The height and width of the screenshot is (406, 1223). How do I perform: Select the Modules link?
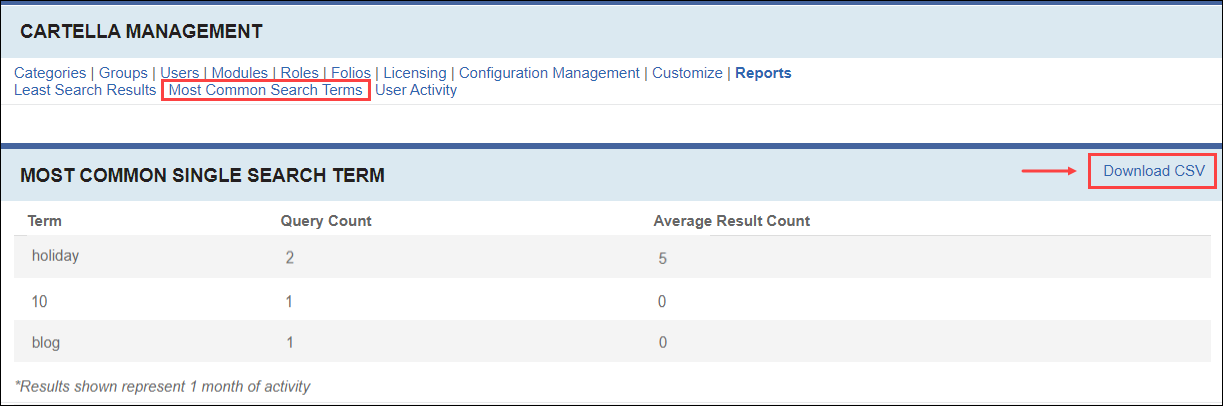tap(240, 73)
